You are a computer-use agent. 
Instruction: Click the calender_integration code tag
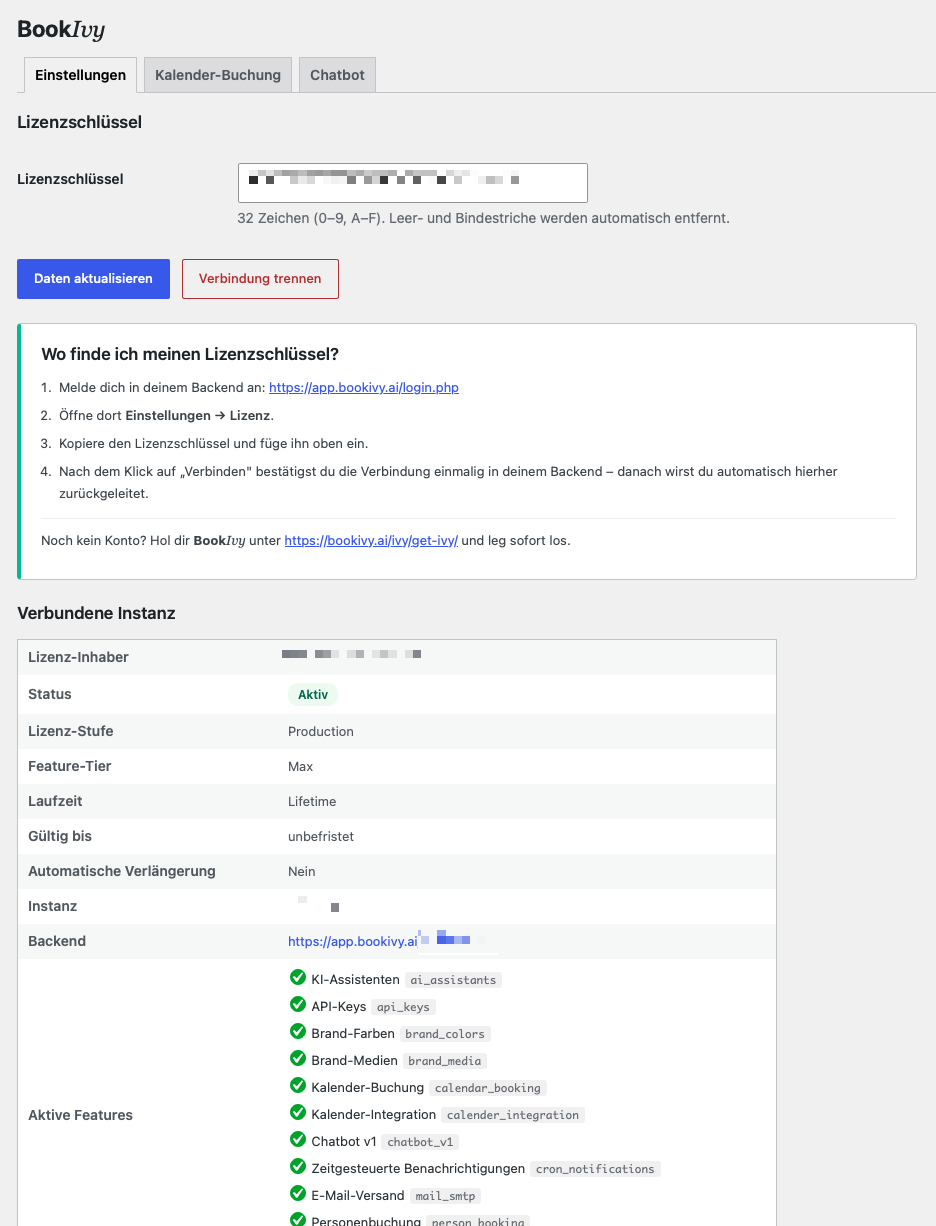click(x=513, y=1115)
